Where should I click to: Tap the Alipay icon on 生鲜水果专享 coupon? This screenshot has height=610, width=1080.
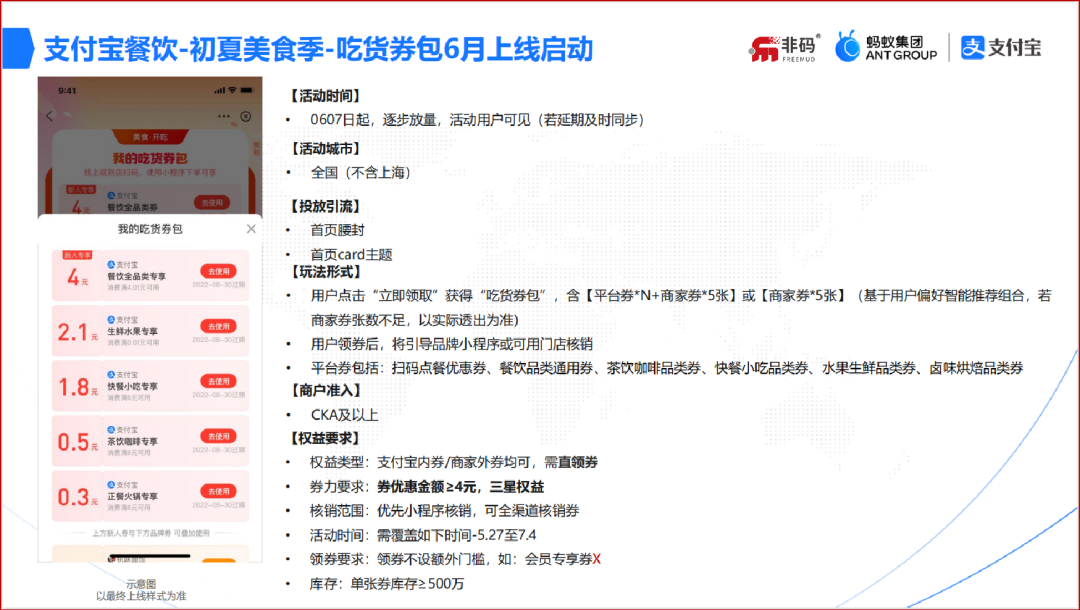click(111, 319)
